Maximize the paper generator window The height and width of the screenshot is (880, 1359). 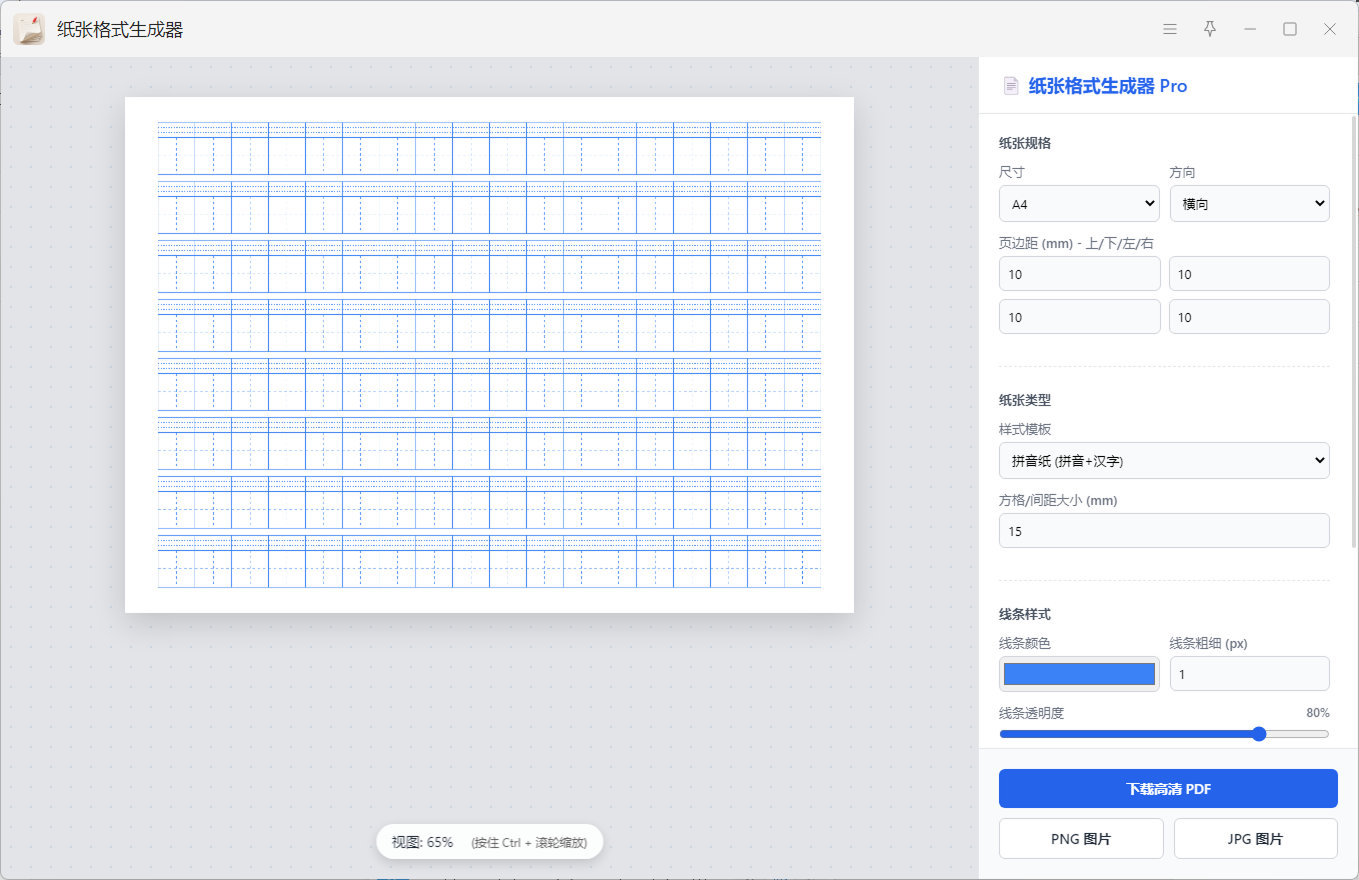(x=1290, y=29)
